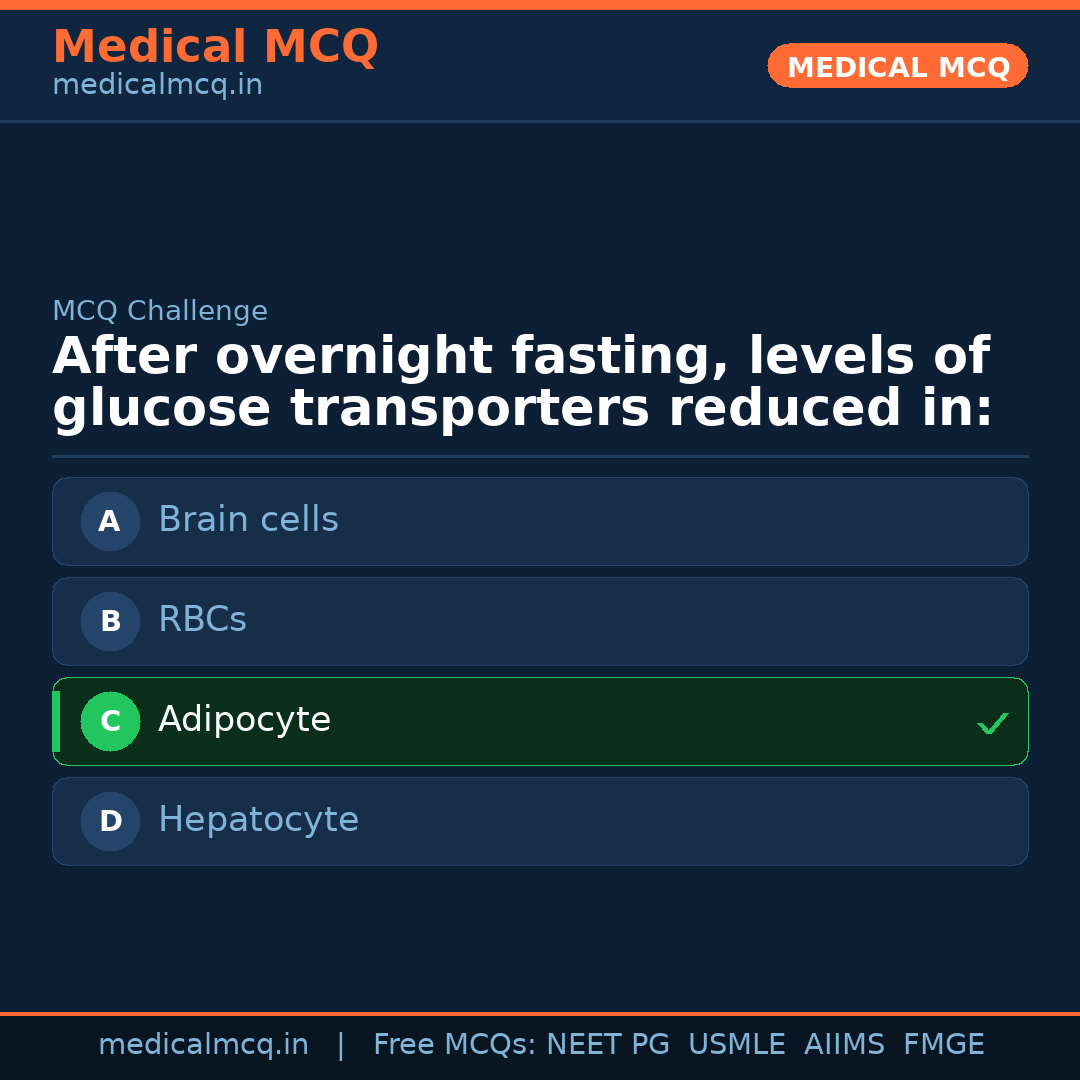Select the Brain cells answer option
Viewport: 1080px width, 1080px height.
(540, 521)
